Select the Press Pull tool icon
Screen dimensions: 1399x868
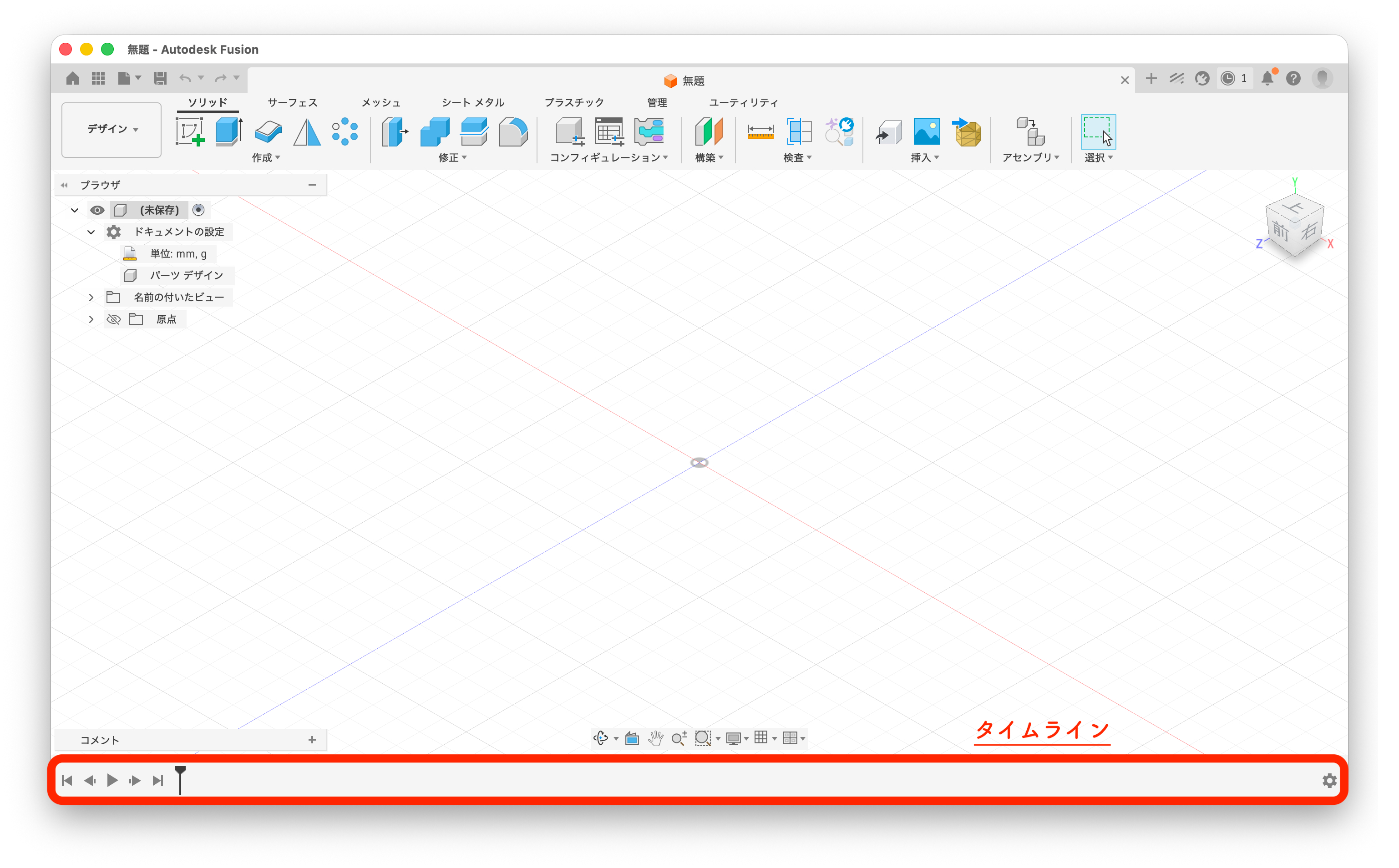pyautogui.click(x=395, y=131)
